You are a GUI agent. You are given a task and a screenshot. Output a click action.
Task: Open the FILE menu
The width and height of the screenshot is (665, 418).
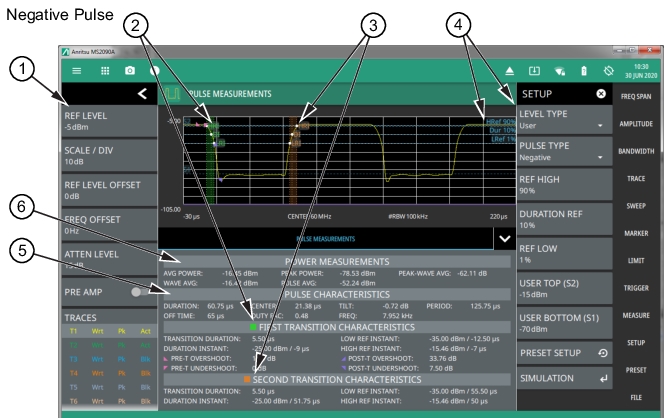click(x=636, y=397)
